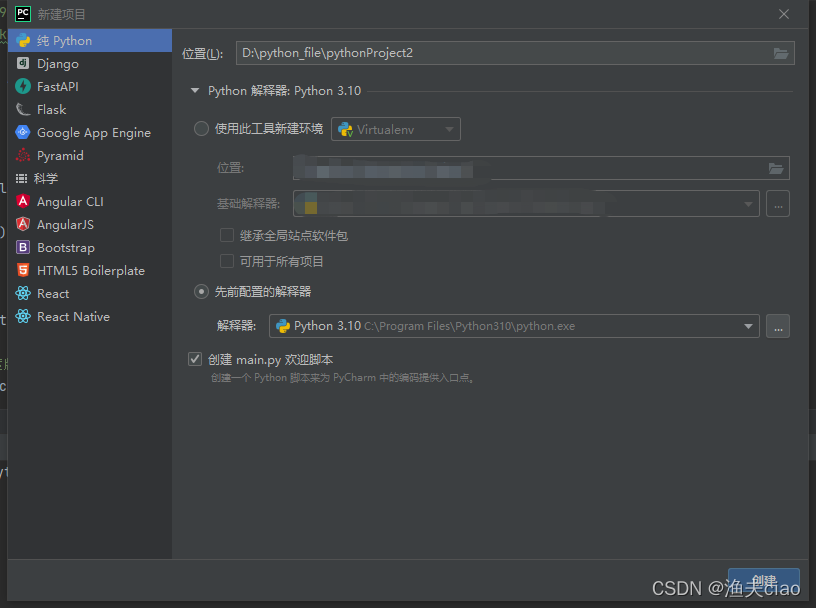This screenshot has width=816, height=608.
Task: Toggle 可用于所有项目 checkbox
Action: pyautogui.click(x=227, y=261)
